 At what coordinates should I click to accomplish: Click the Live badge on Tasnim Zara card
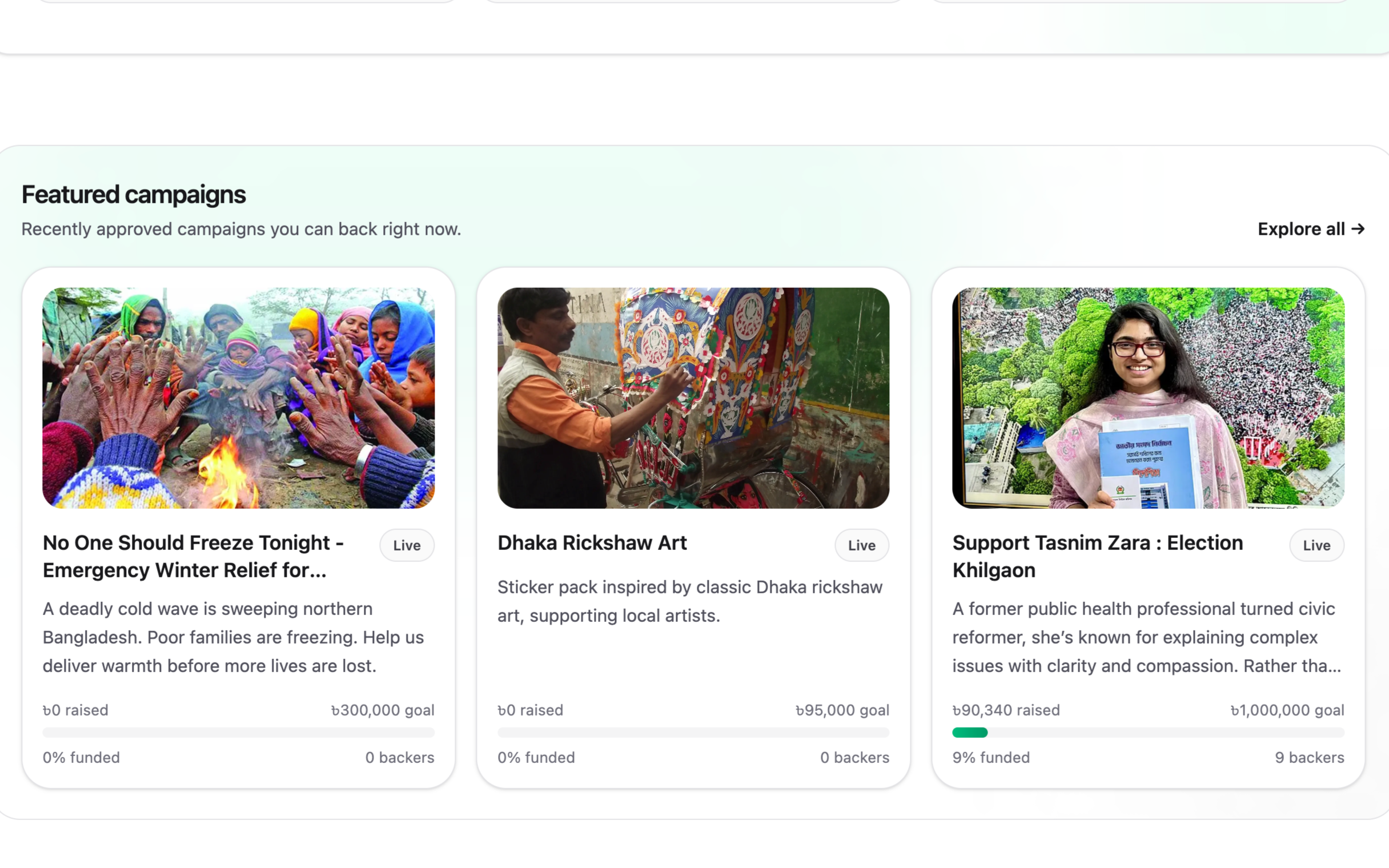point(1316,545)
